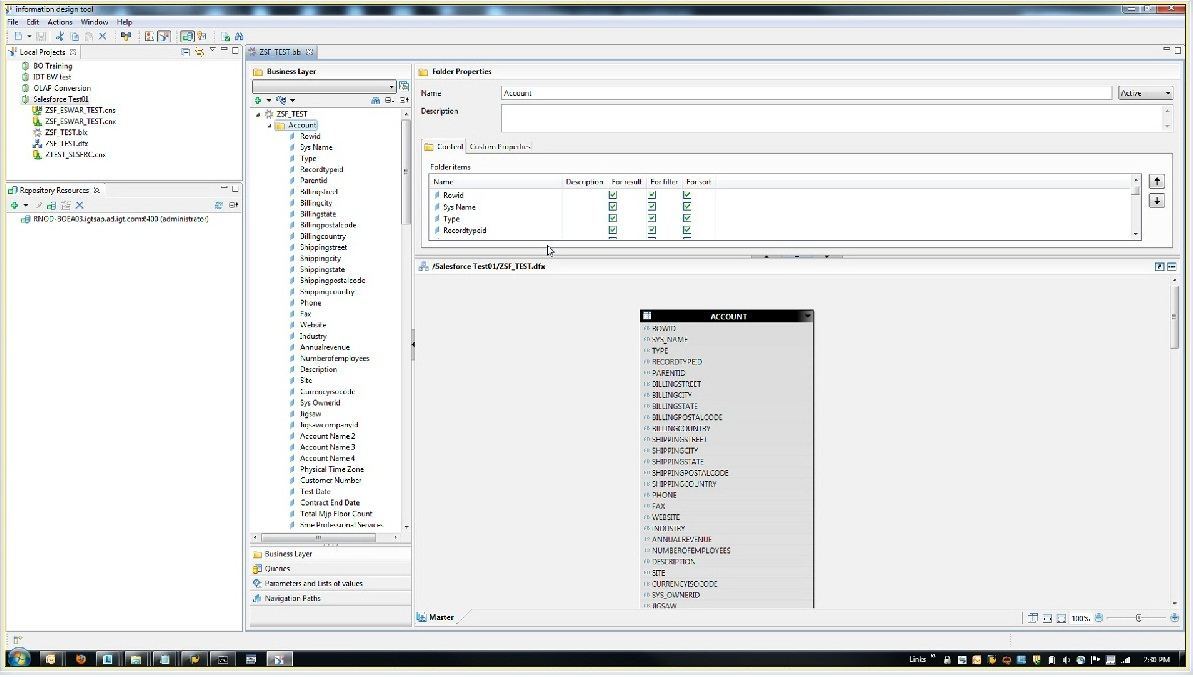1193x677 pixels.
Task: Move folder item up with the arrow button
Action: click(1157, 182)
